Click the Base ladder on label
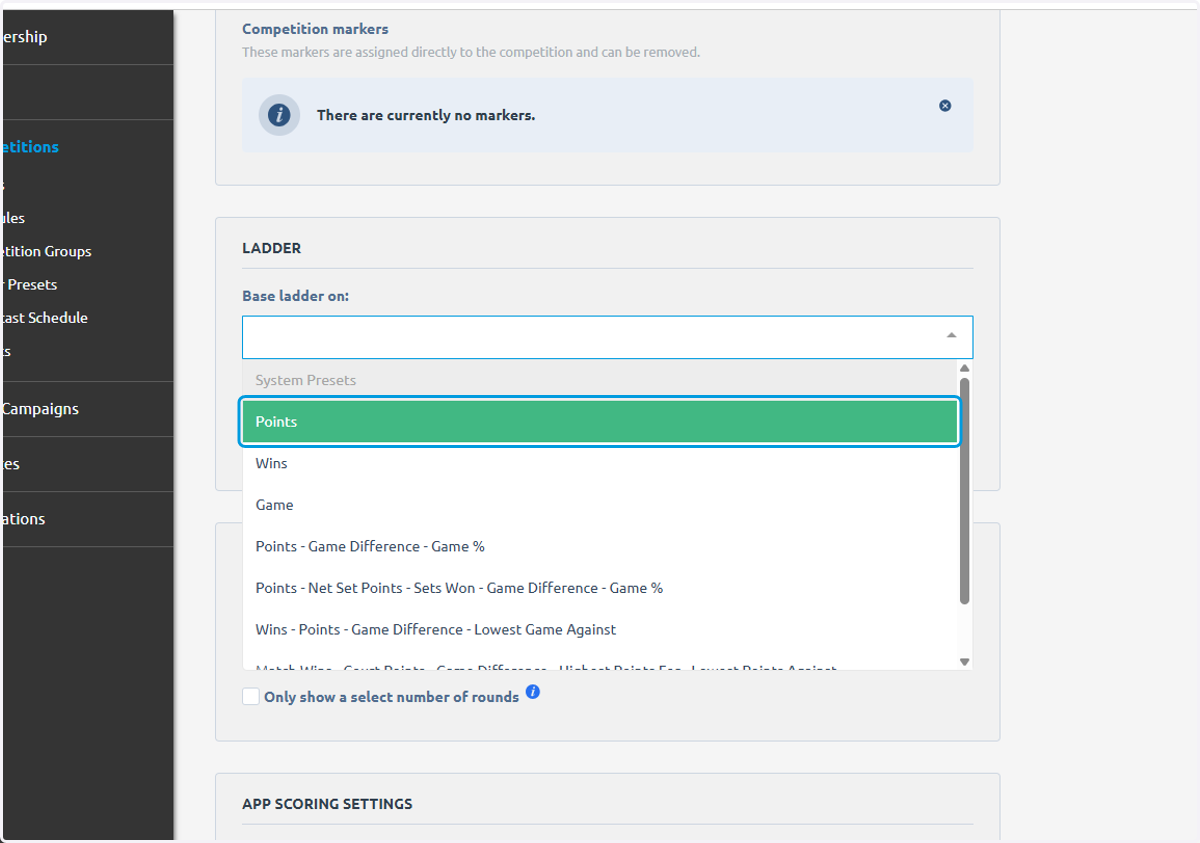Image resolution: width=1200 pixels, height=843 pixels. tap(295, 296)
